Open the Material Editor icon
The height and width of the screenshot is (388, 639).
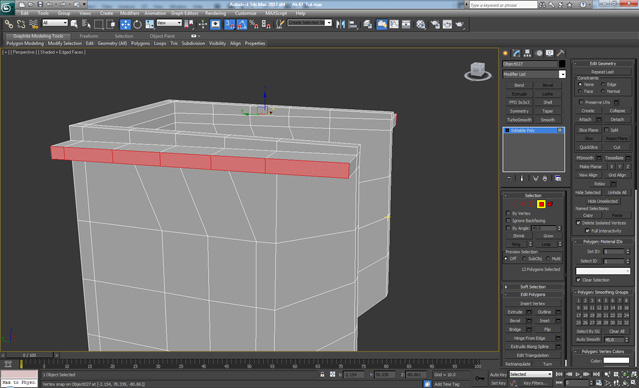pyautogui.click(x=421, y=24)
